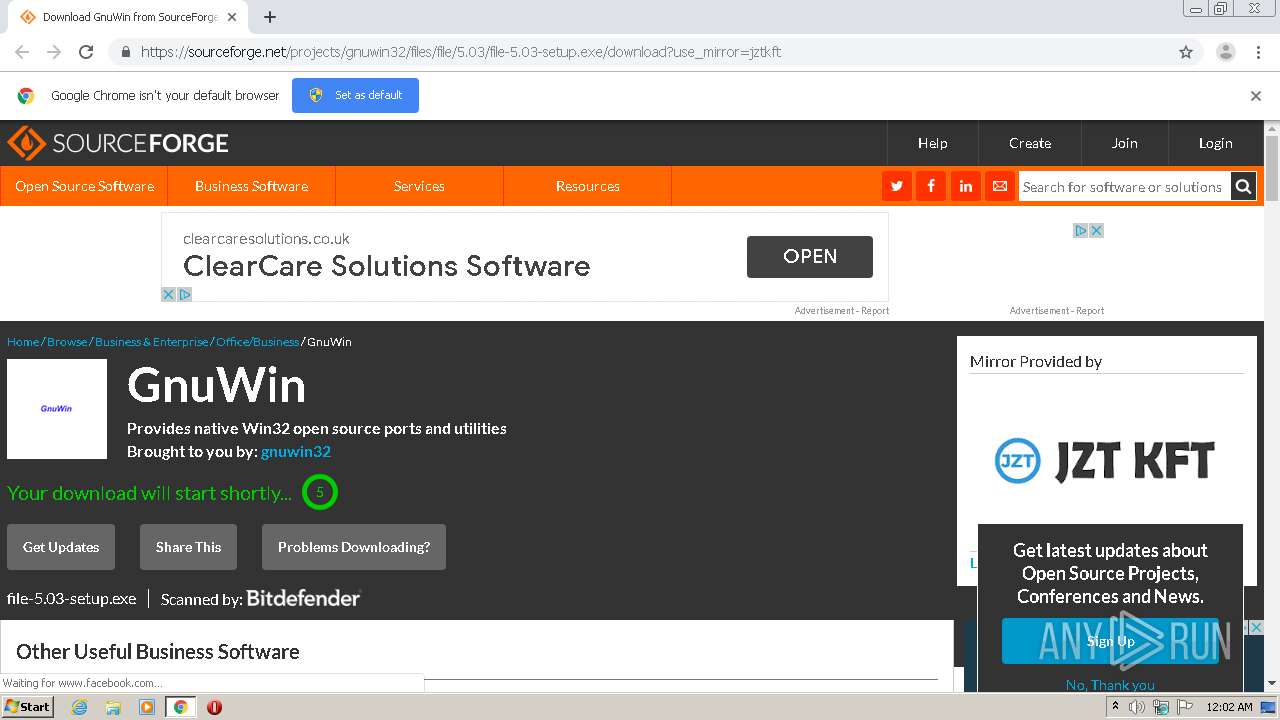The image size is (1280, 720).
Task: Click Login in top navigation
Action: coord(1216,143)
